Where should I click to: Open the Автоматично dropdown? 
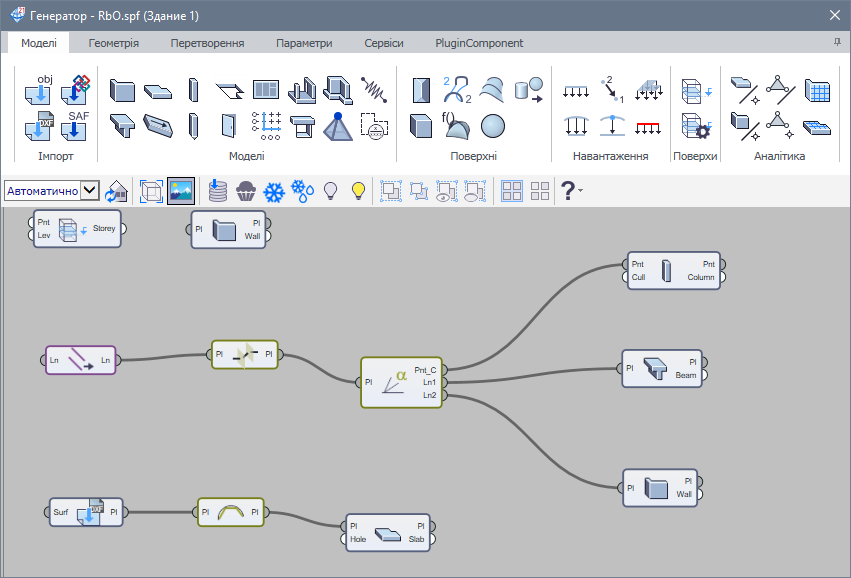tap(89, 190)
